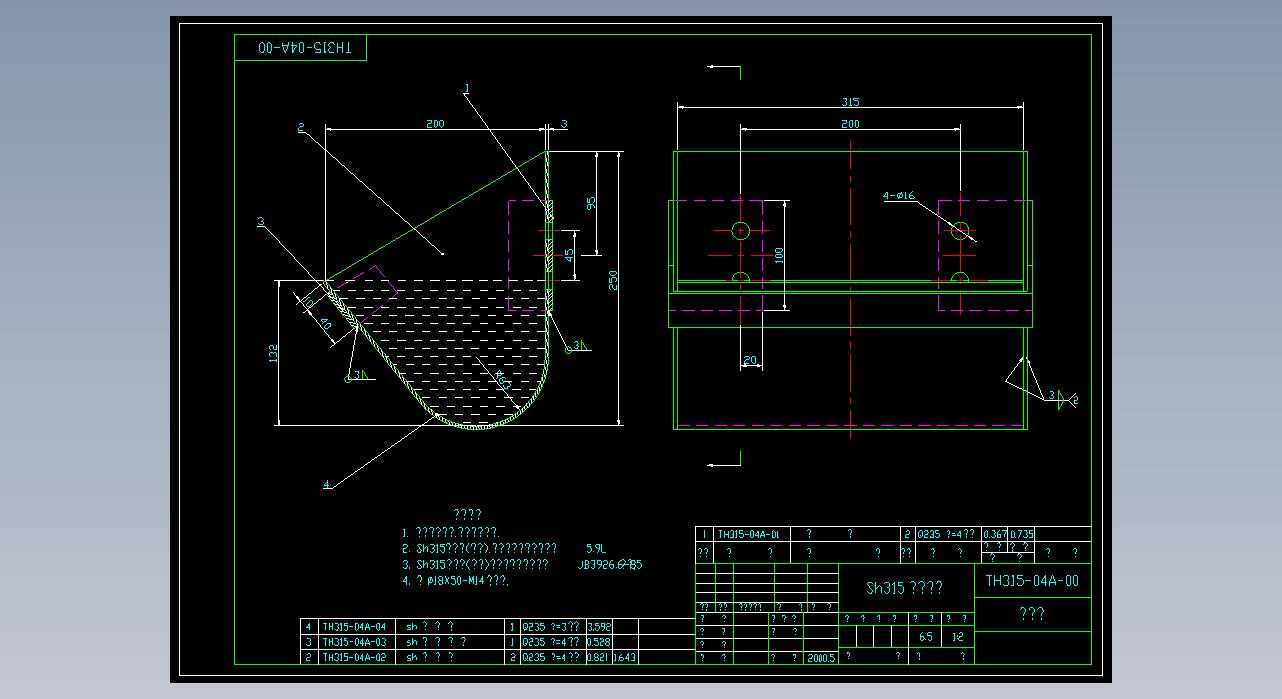
Task: Select the mirrored TH315-04A-00 title box
Action: 301,48
